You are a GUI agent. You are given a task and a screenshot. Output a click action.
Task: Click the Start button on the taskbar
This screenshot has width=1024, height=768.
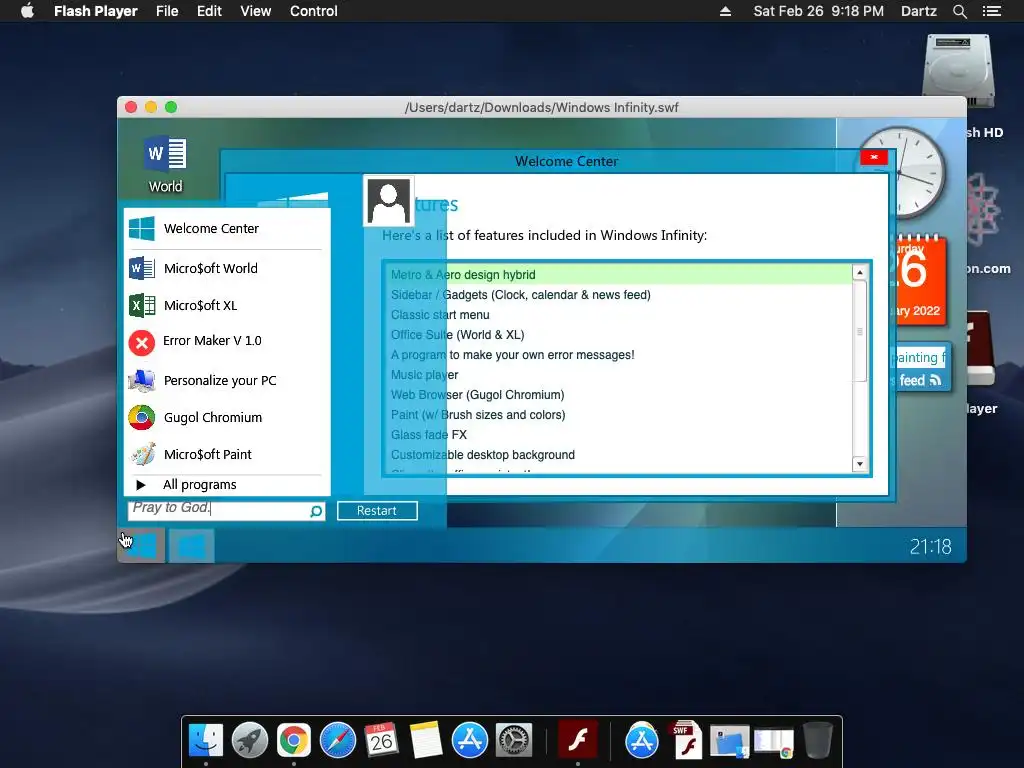coord(140,545)
